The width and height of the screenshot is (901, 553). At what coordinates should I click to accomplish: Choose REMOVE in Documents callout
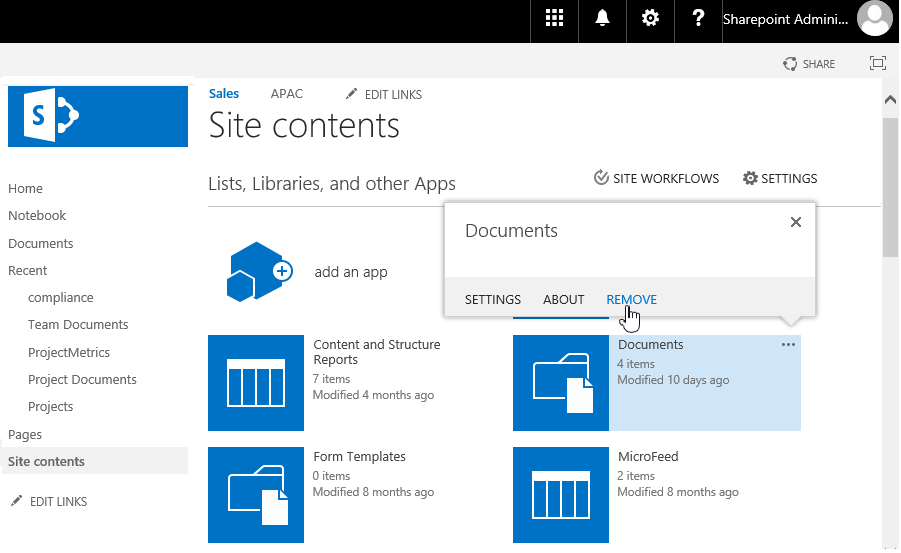click(632, 299)
